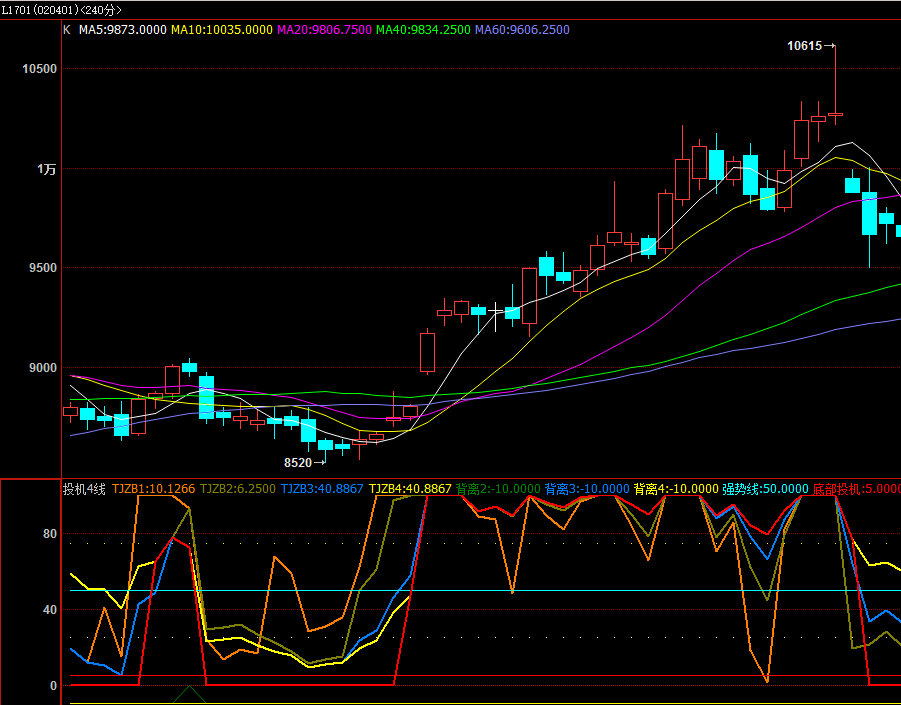Click the K label beside MA5
The height and width of the screenshot is (705, 901).
tap(67, 30)
